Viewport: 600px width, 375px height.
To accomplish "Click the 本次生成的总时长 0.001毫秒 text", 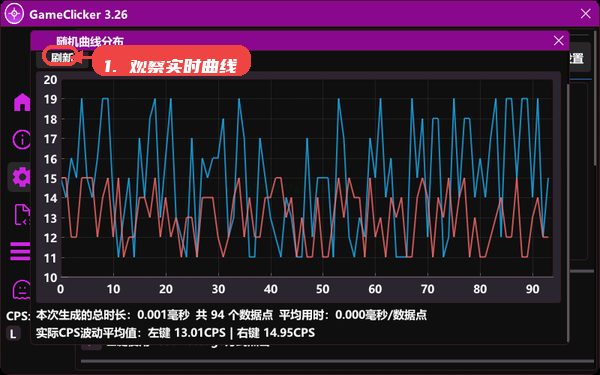I will 113,315.
